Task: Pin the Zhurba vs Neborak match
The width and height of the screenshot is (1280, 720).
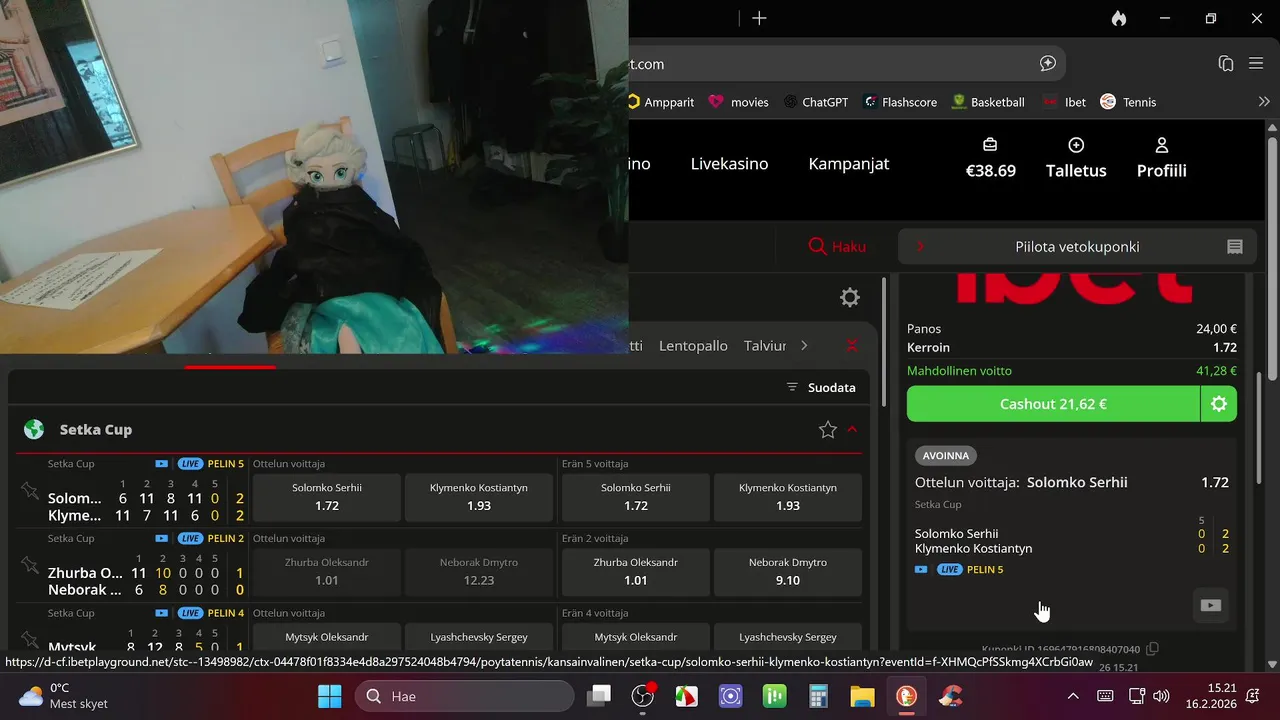Action: [x=29, y=565]
